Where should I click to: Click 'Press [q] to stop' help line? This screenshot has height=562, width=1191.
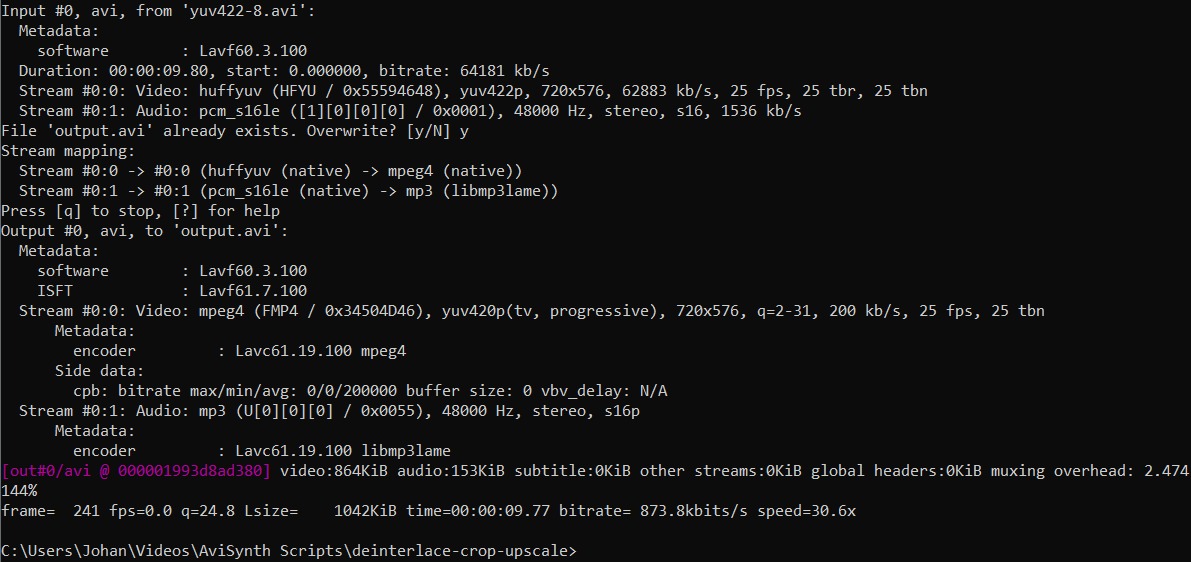[140, 211]
